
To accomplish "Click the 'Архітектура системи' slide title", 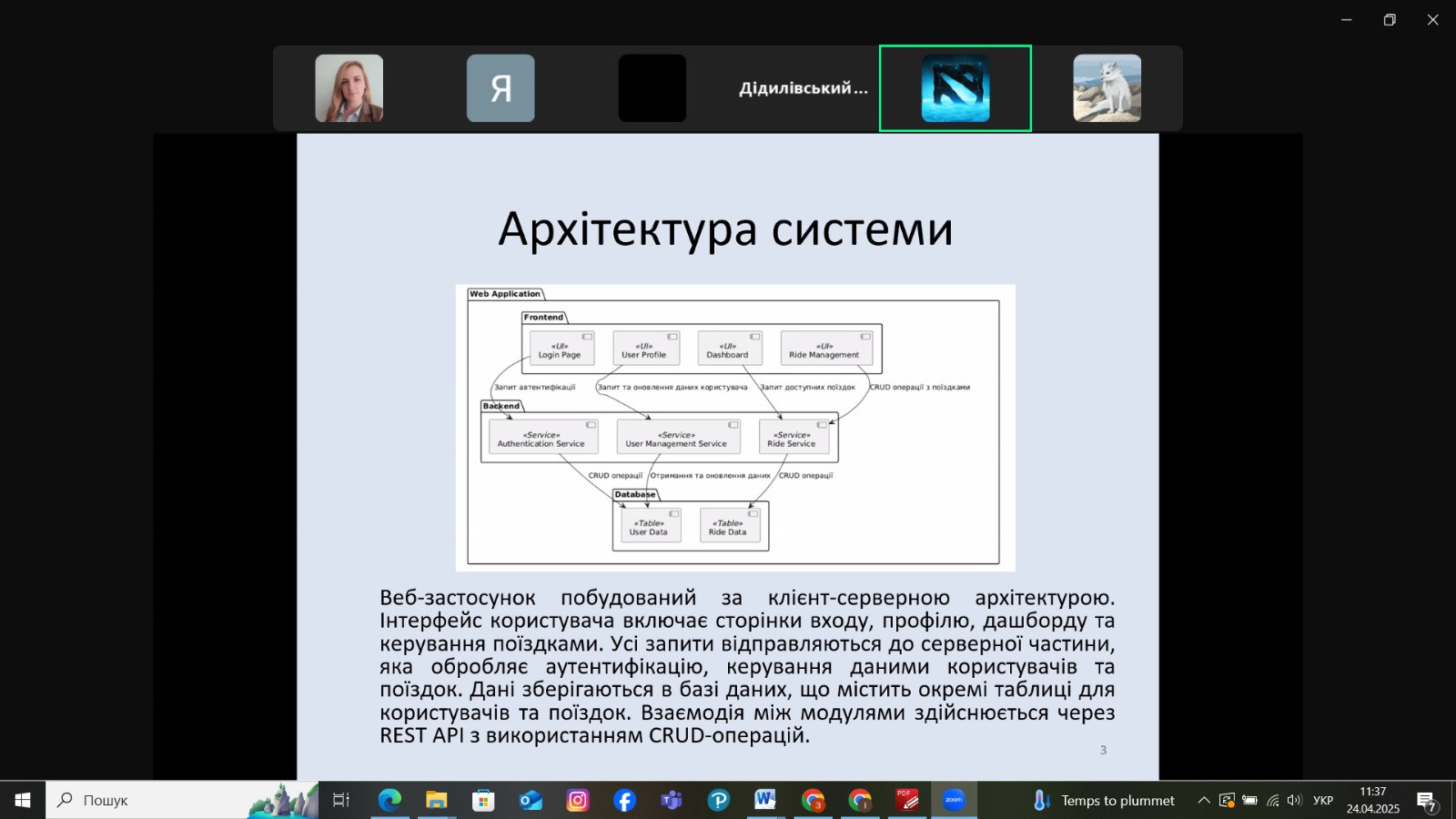I will point(725,229).
